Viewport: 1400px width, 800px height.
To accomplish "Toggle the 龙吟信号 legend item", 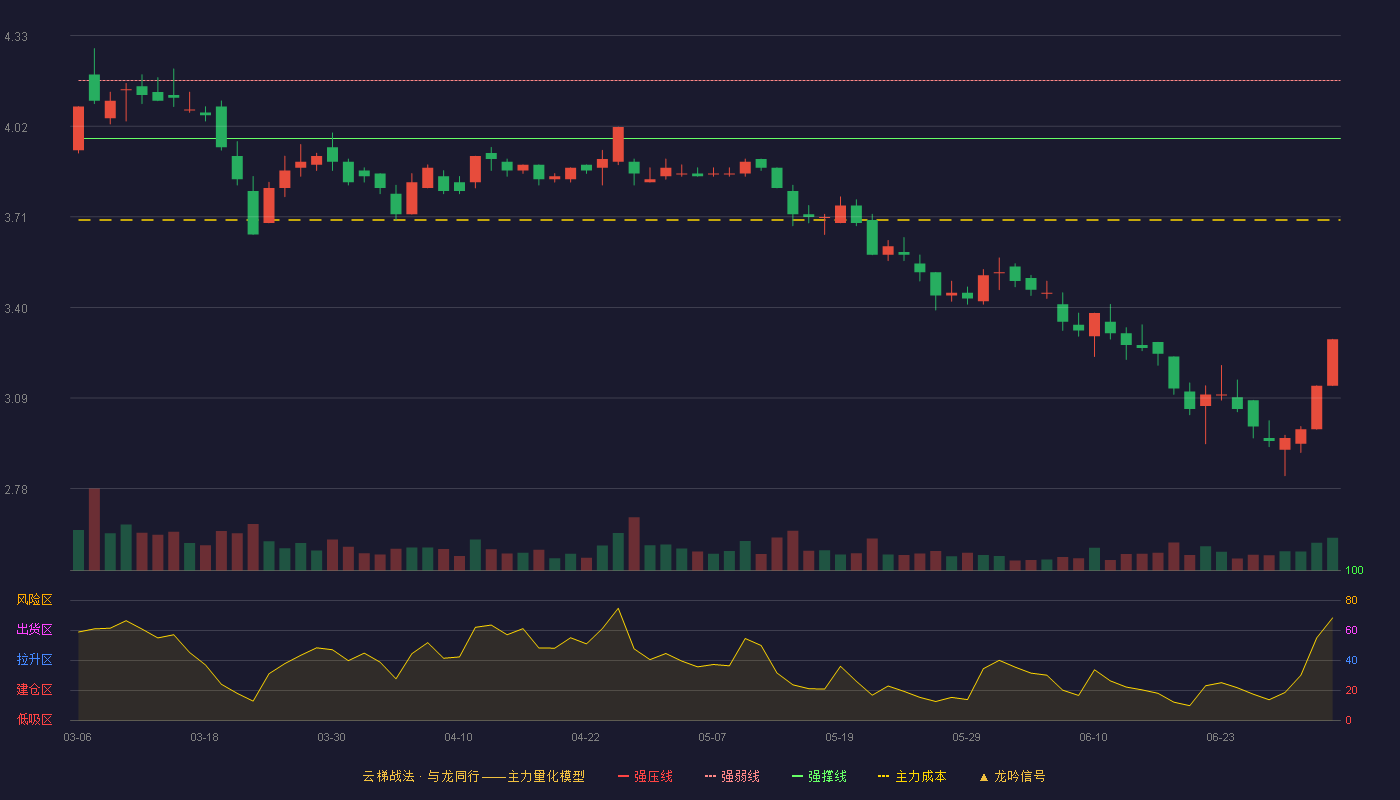I will click(x=1011, y=776).
